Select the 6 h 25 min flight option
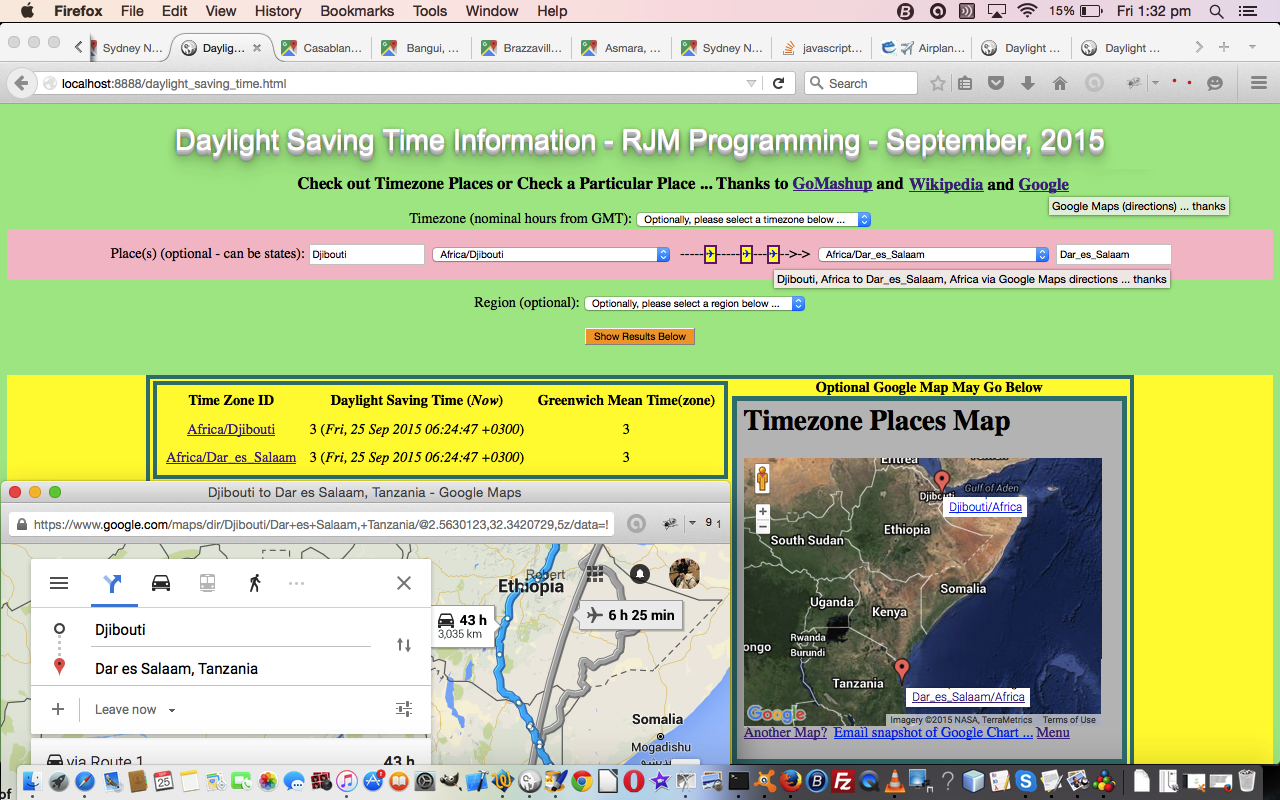The image size is (1280, 800). coord(631,615)
